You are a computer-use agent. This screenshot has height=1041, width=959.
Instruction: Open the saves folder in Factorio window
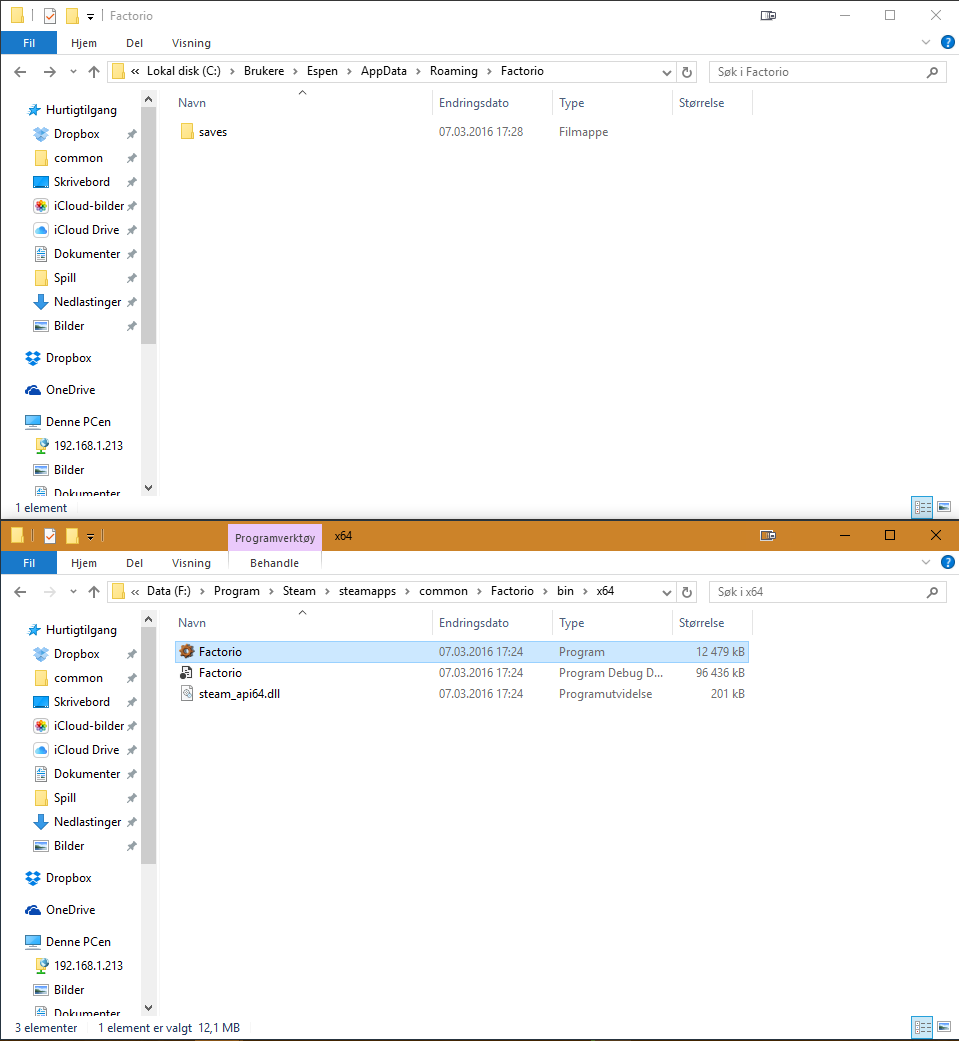click(x=213, y=132)
